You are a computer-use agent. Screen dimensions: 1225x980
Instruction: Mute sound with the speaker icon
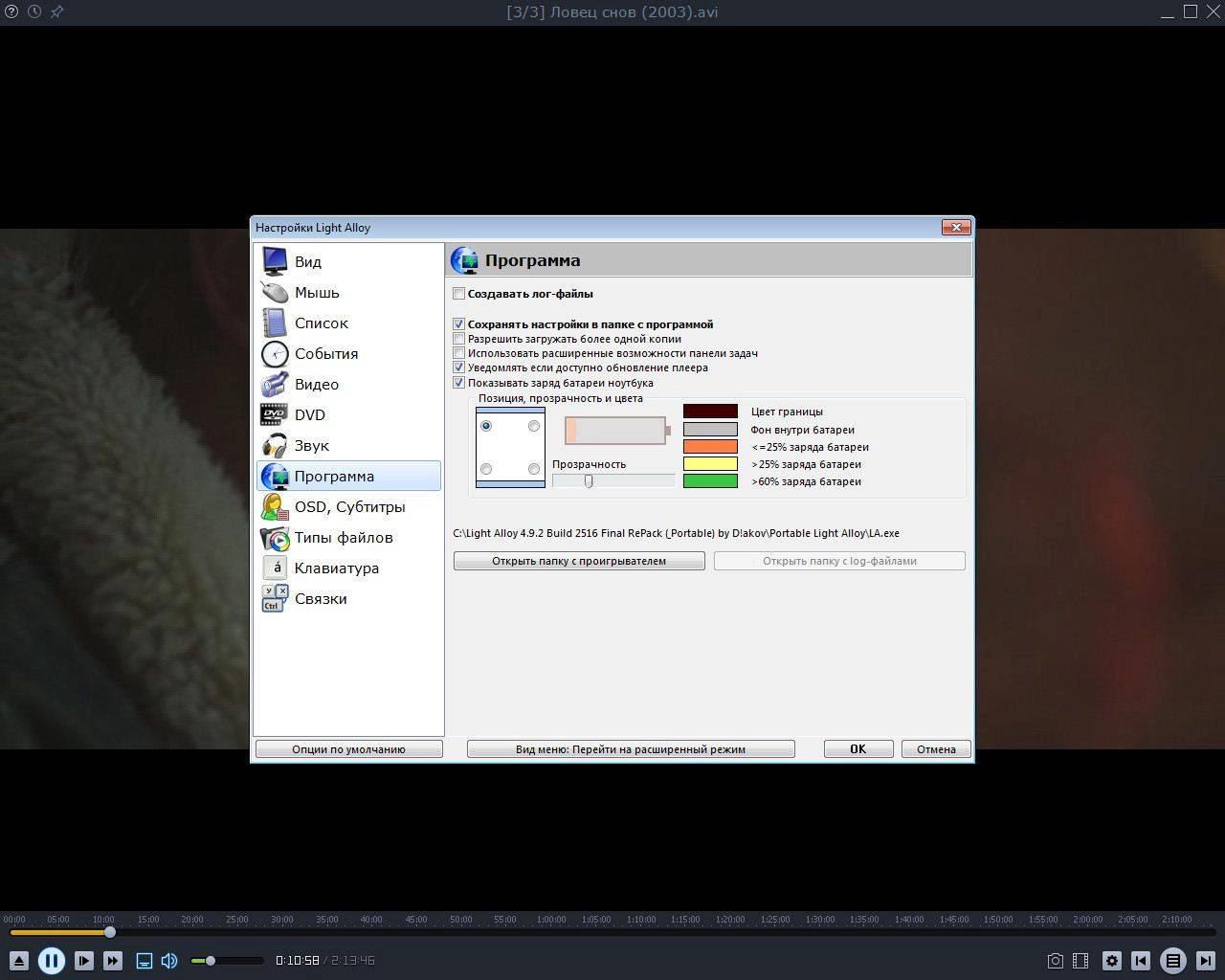[169, 961]
